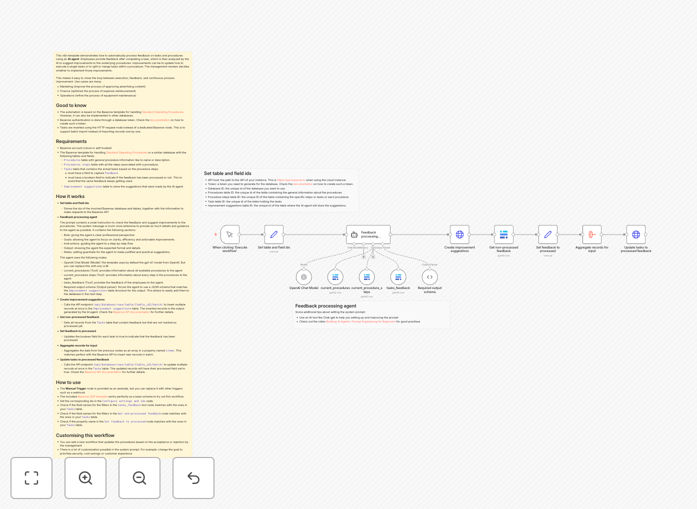Select the Required output schema sub-node
The height and width of the screenshot is (509, 697).
[x=429, y=277]
